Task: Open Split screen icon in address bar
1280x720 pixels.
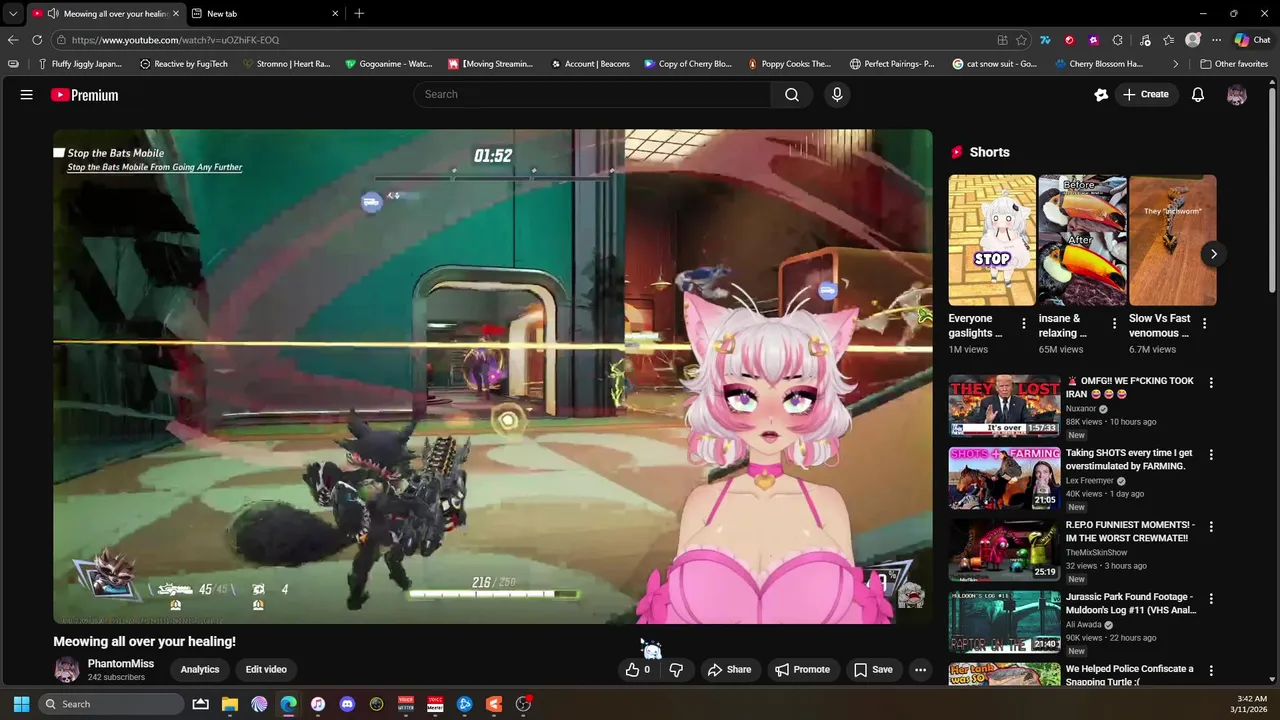Action: pos(1002,40)
